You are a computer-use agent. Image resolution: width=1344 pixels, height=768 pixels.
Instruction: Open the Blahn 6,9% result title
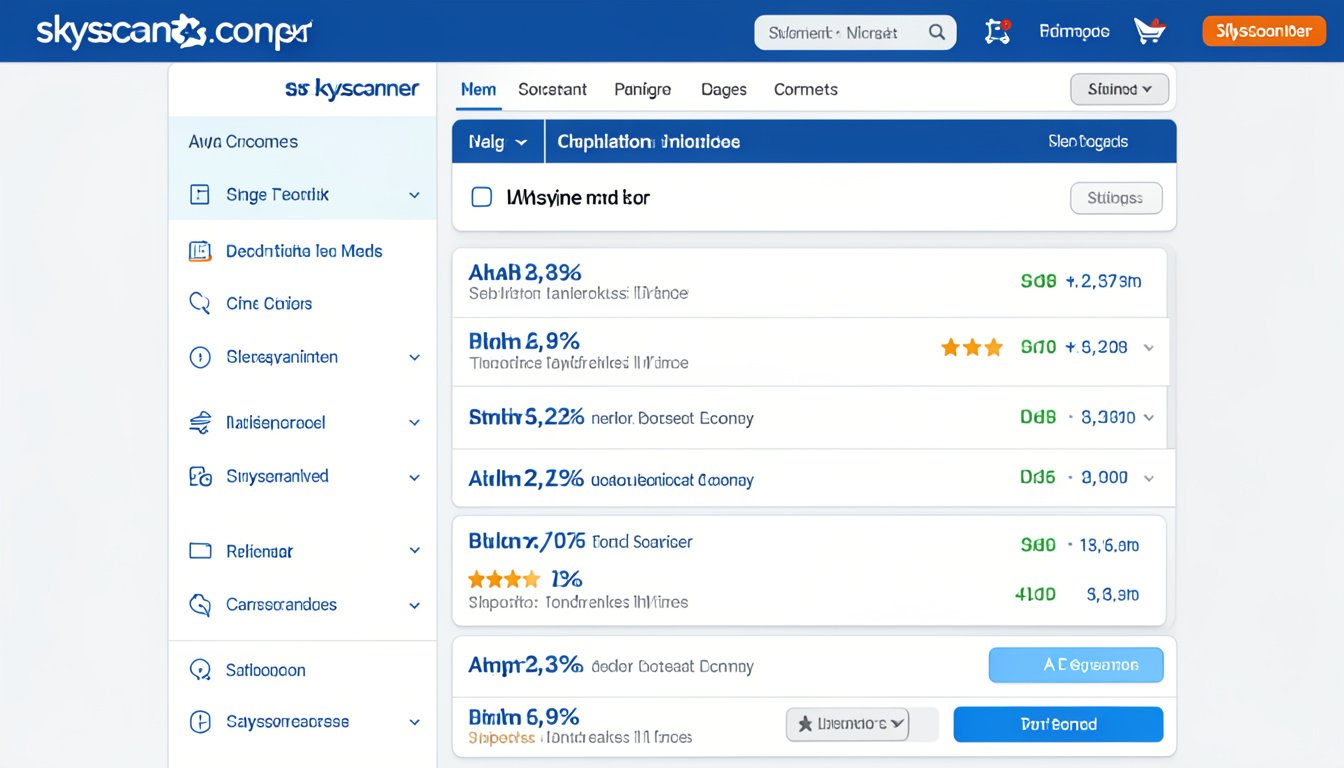tap(524, 341)
